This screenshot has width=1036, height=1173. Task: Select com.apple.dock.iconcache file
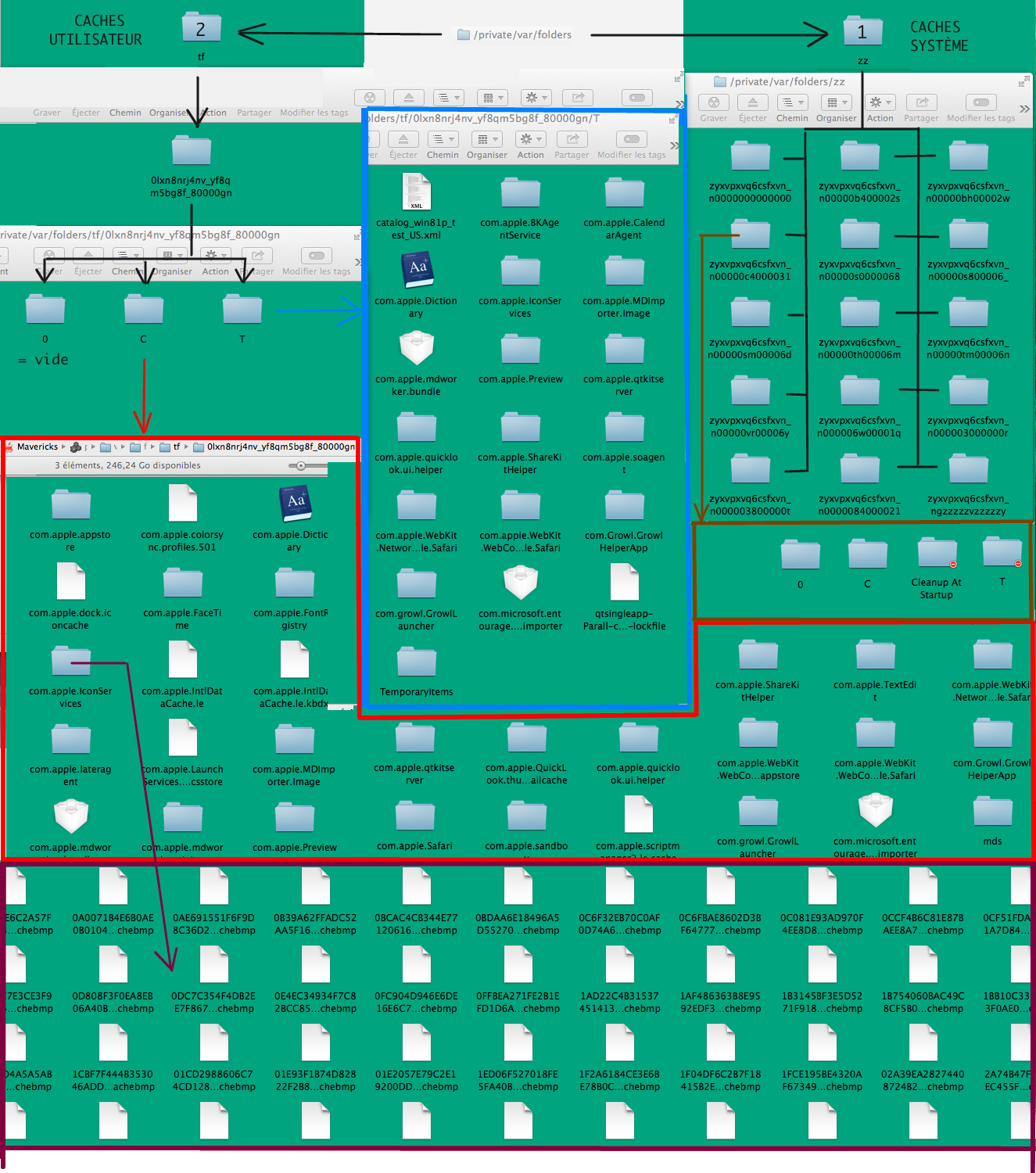click(70, 581)
